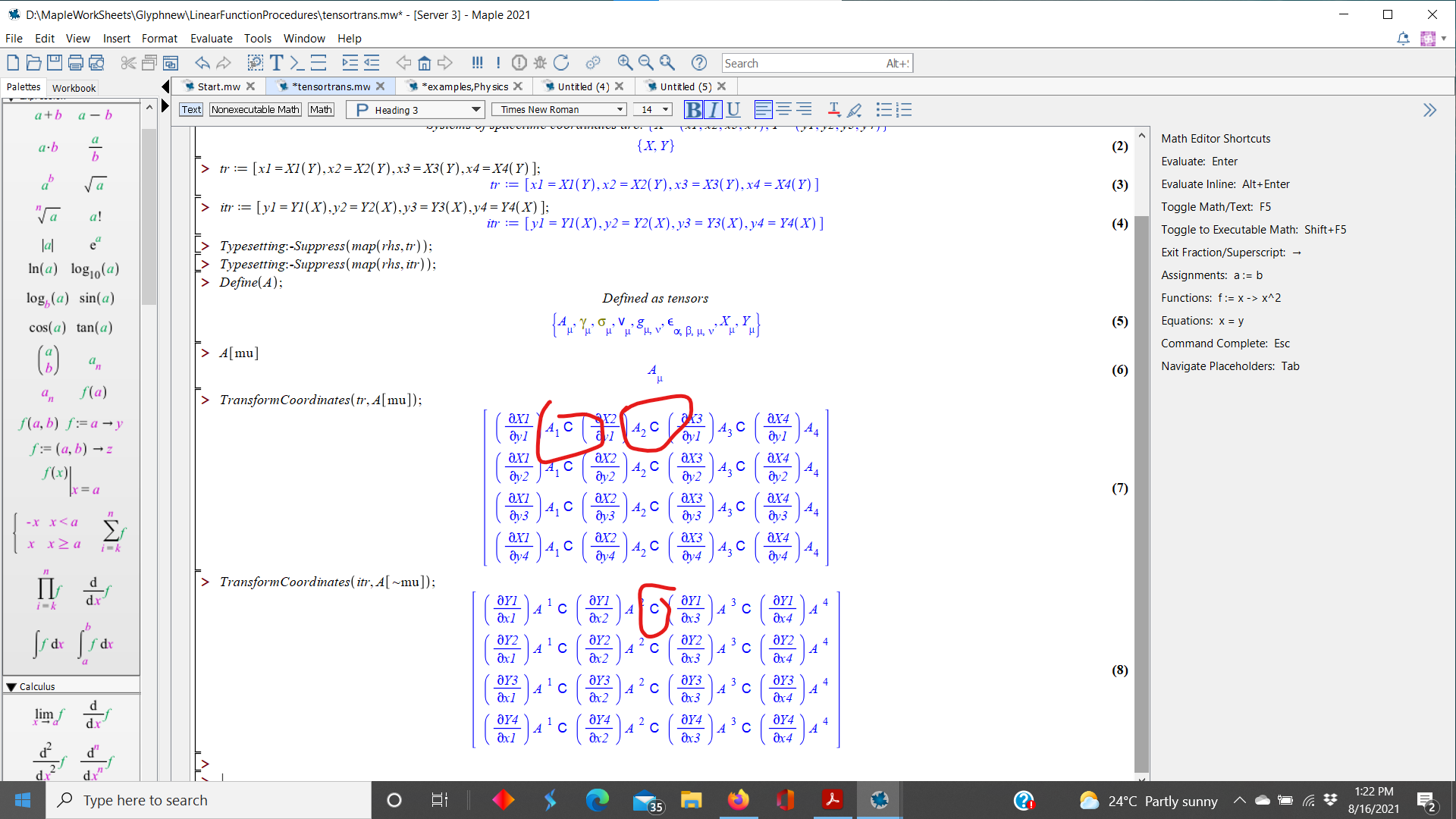Screen dimensions: 1456x819
Task: Undo last action arrow icon
Action: tap(202, 63)
